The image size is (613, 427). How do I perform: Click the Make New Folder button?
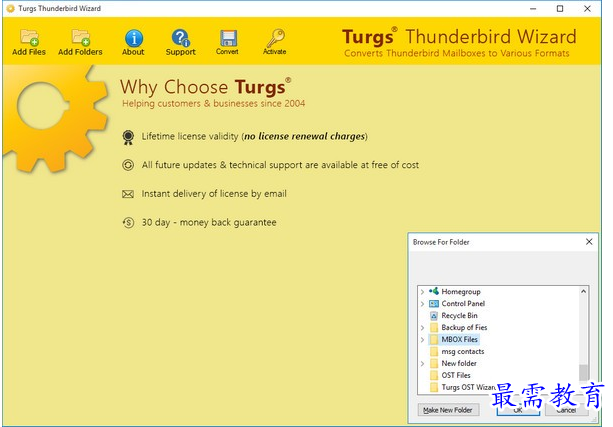click(x=448, y=410)
